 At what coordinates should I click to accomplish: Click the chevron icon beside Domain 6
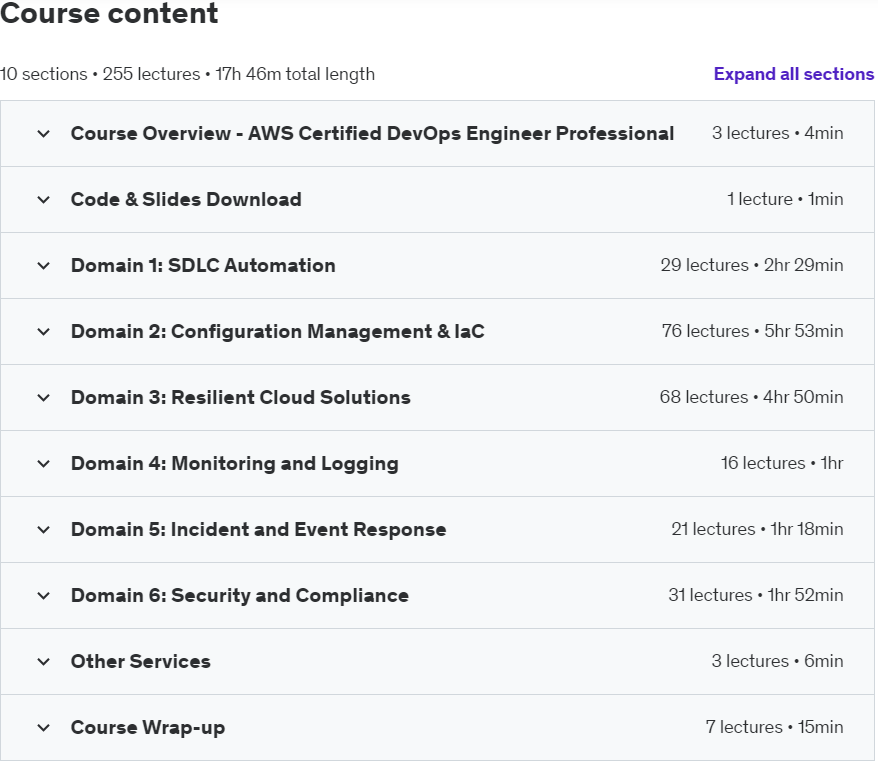[43, 596]
